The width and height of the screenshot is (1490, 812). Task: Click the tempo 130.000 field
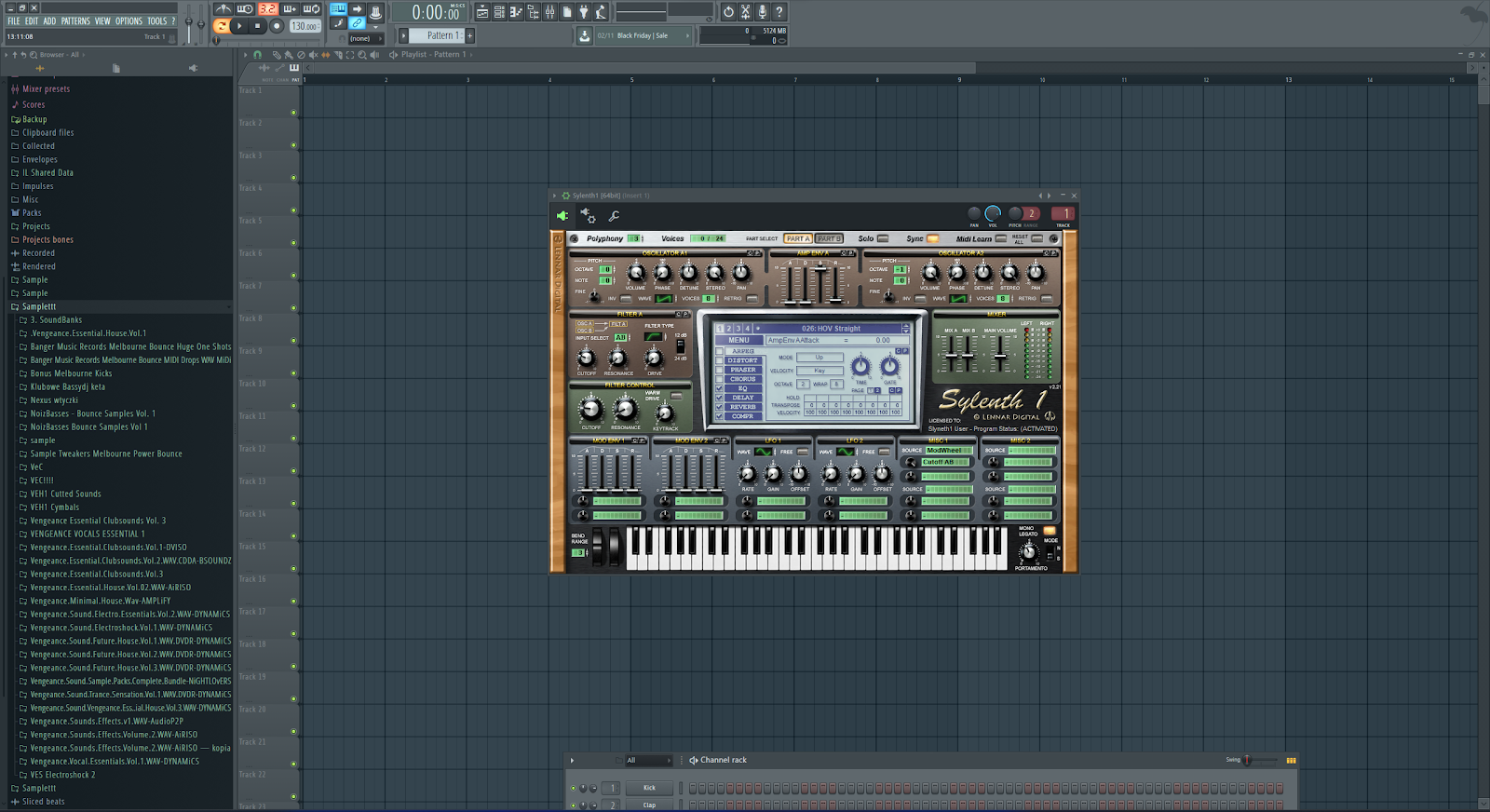coord(305,26)
